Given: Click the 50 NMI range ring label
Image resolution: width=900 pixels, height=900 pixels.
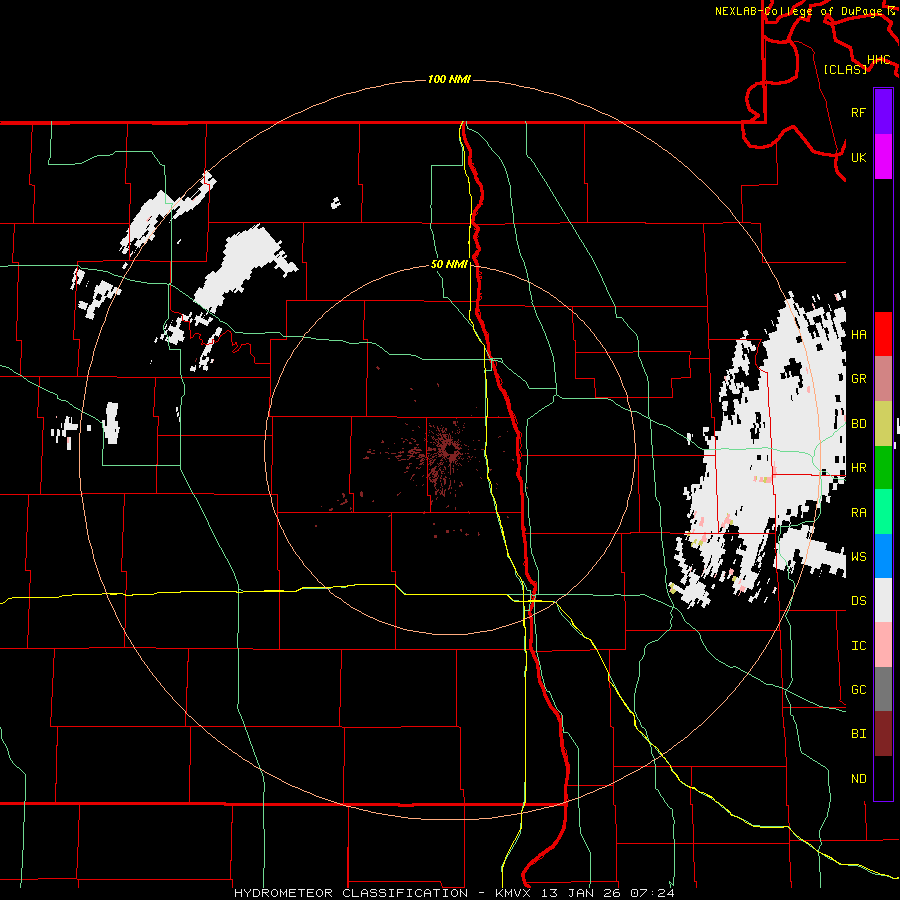Looking at the screenshot, I should [449, 264].
